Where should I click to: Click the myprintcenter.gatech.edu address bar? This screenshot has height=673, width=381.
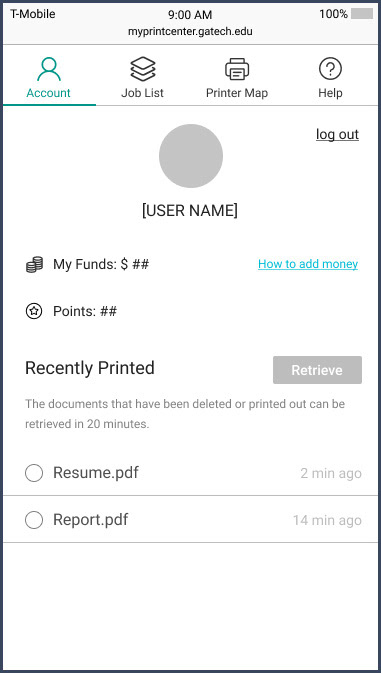(190, 31)
